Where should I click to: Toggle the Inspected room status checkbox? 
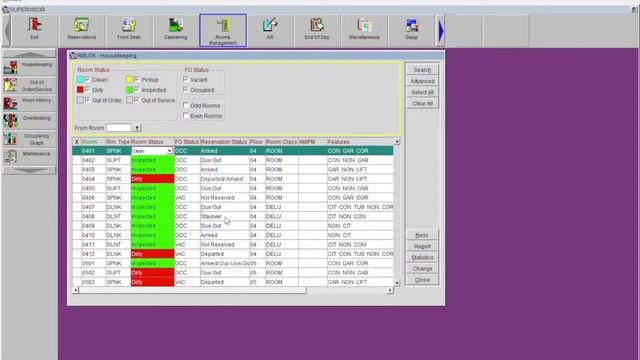pos(137,89)
